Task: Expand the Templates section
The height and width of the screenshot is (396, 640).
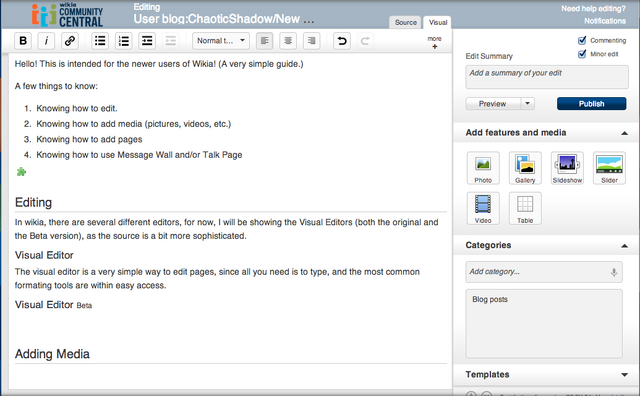Action: 624,375
